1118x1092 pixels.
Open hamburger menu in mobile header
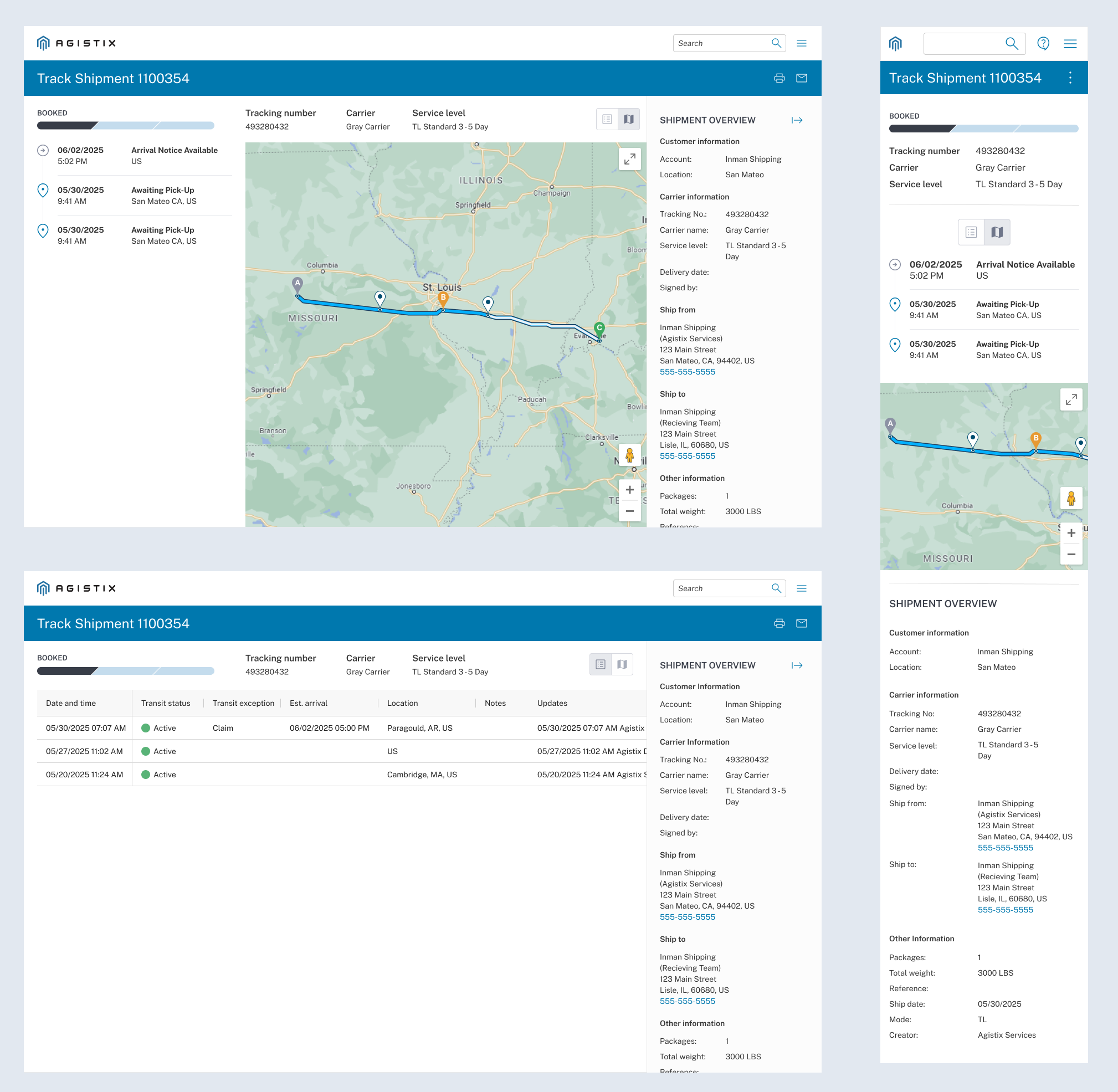click(1070, 44)
